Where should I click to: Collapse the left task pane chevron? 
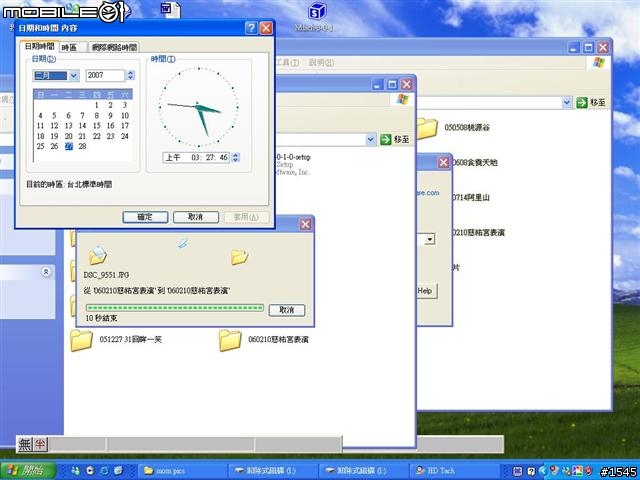coord(46,272)
